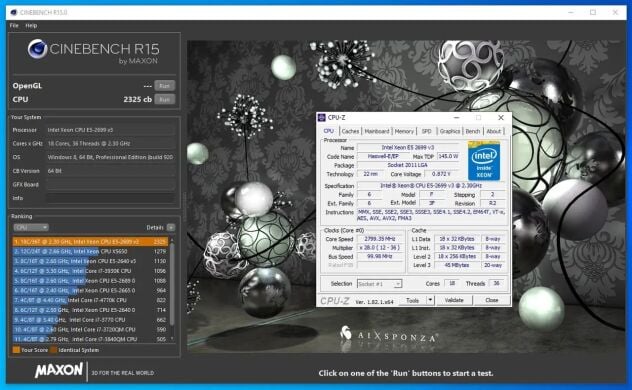Select ranking row Xeon CPU E5-2665 0
Screen dimensions: 632x390
coord(90,290)
